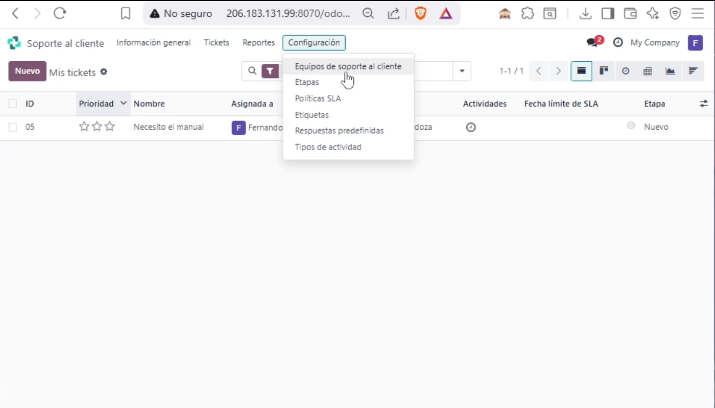
Task: Reload the page
Action: [60, 13]
